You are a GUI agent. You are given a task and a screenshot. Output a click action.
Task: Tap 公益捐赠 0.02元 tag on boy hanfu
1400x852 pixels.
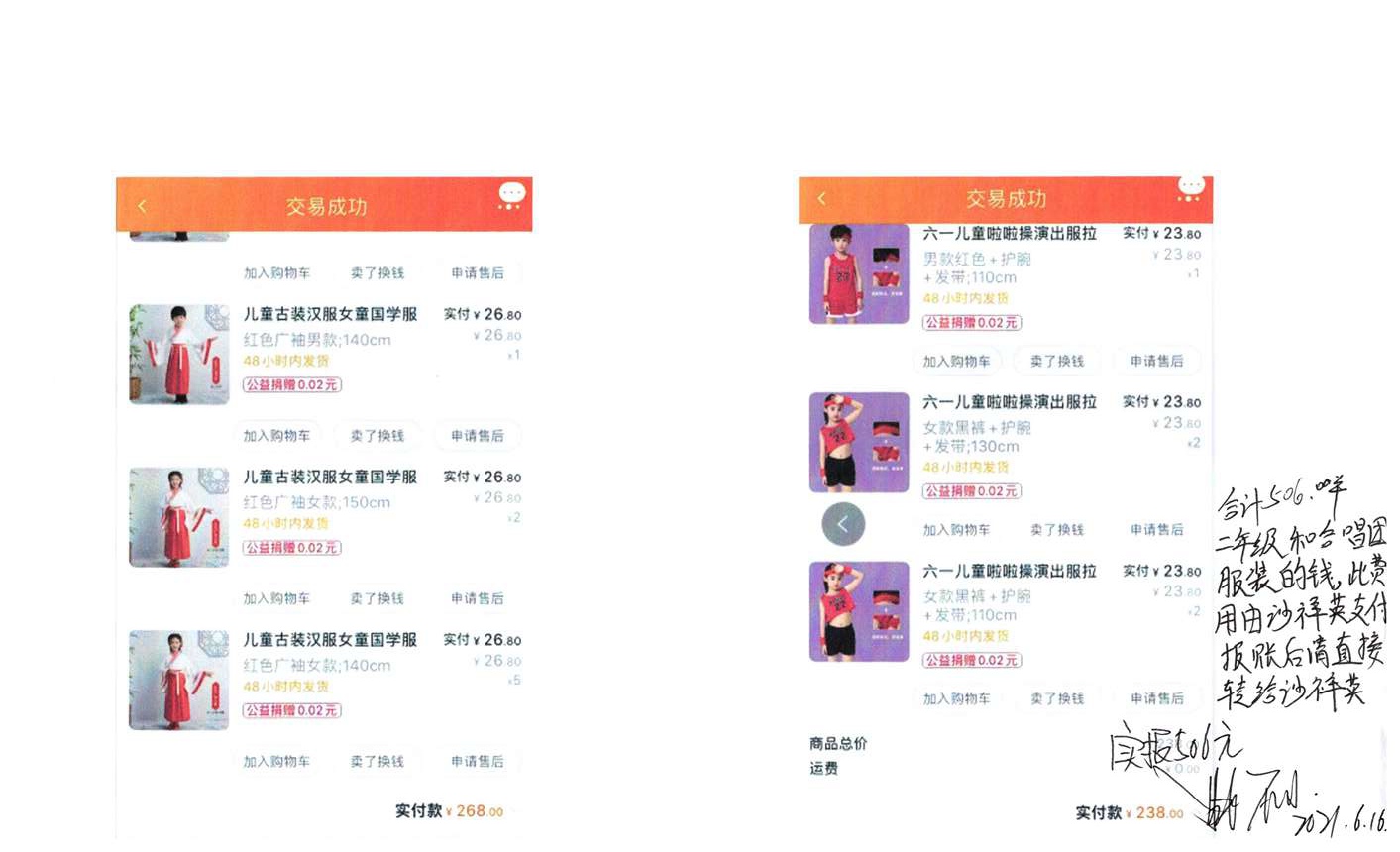(291, 384)
